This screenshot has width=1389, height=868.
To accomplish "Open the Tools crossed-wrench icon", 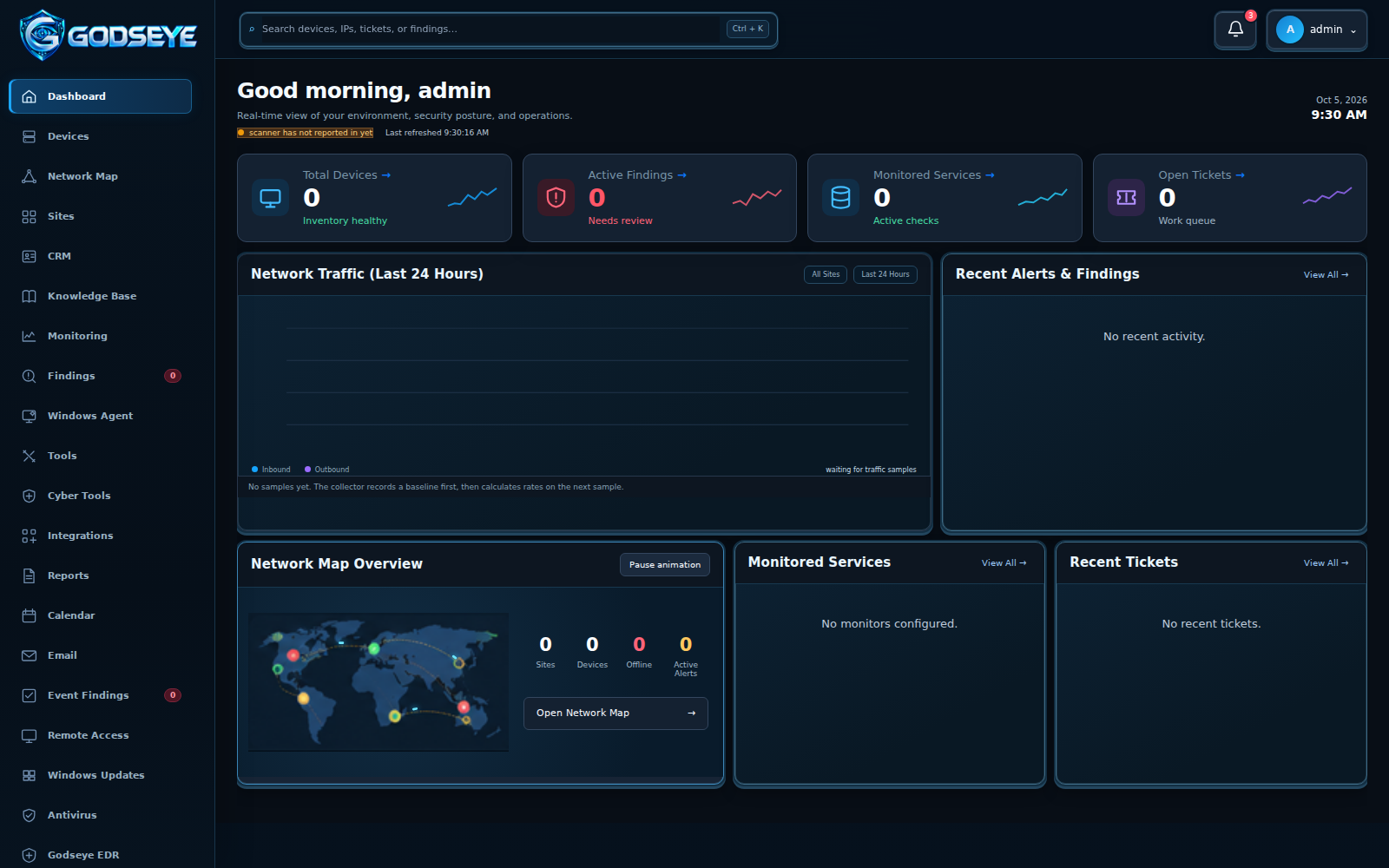I will point(29,456).
